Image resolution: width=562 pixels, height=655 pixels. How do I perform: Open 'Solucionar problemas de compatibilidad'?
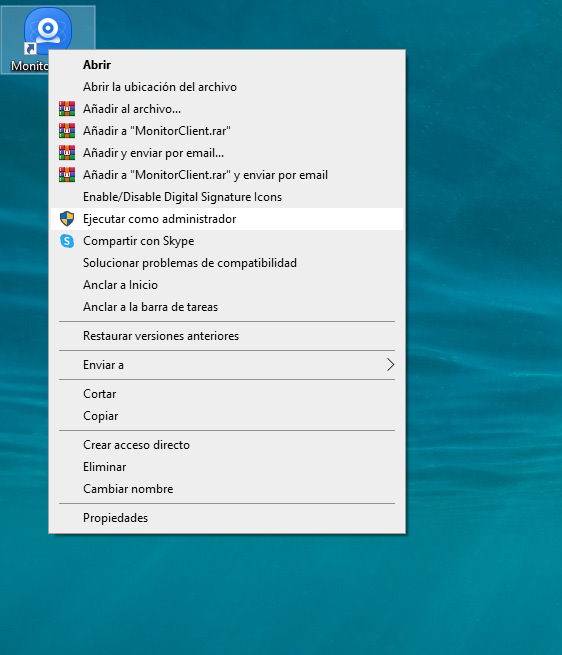pyautogui.click(x=227, y=263)
